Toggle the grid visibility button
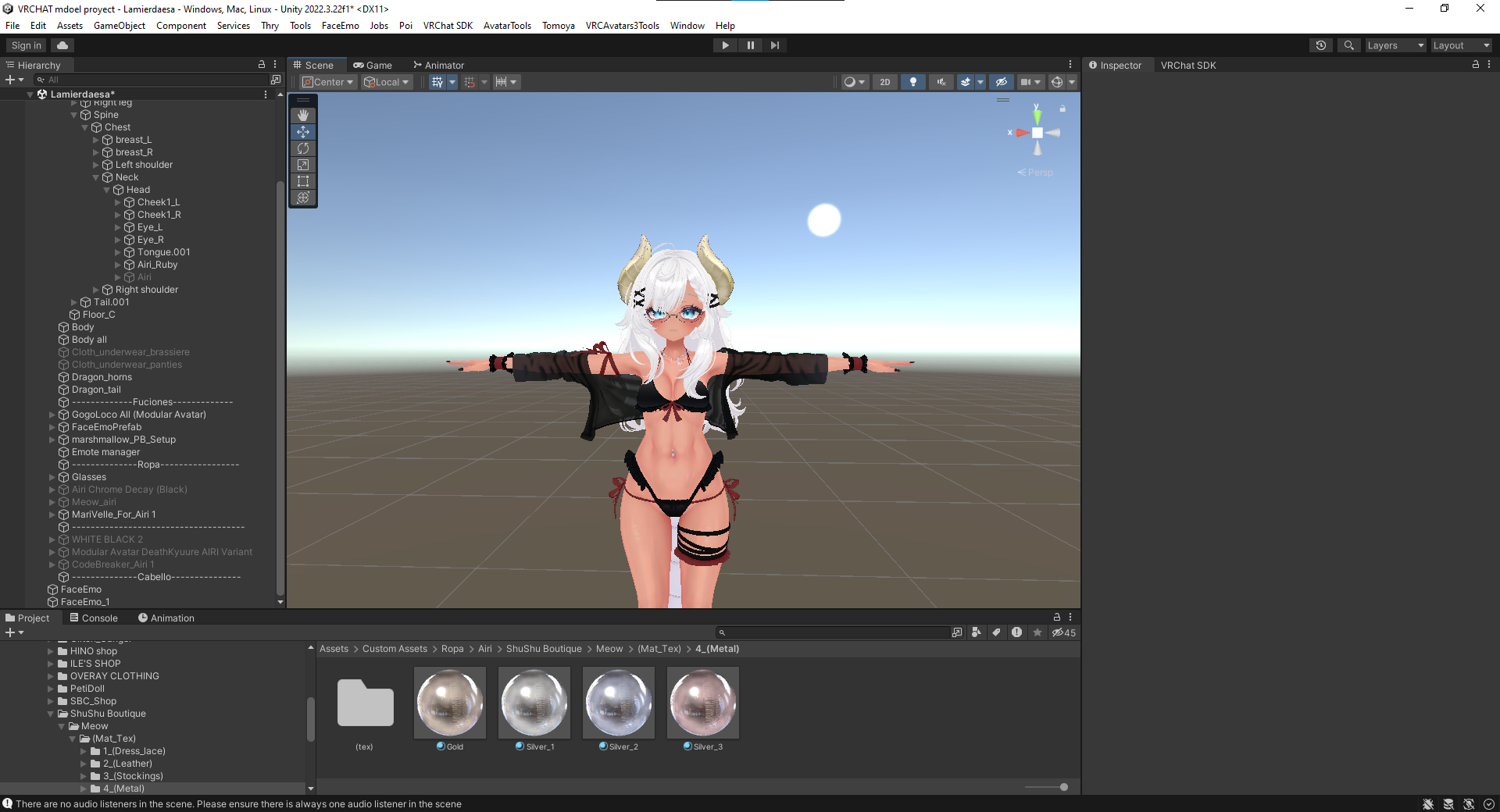 [x=437, y=82]
